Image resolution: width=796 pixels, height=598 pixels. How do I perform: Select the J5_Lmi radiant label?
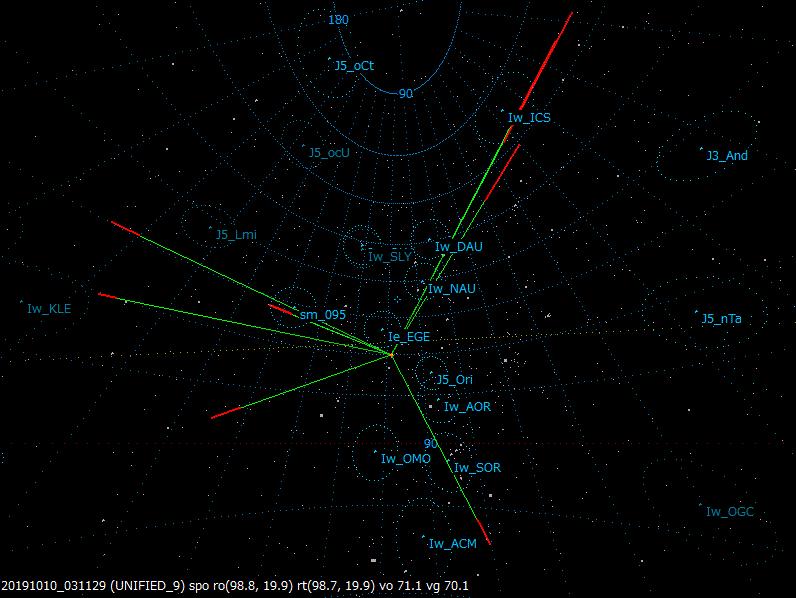coord(236,235)
